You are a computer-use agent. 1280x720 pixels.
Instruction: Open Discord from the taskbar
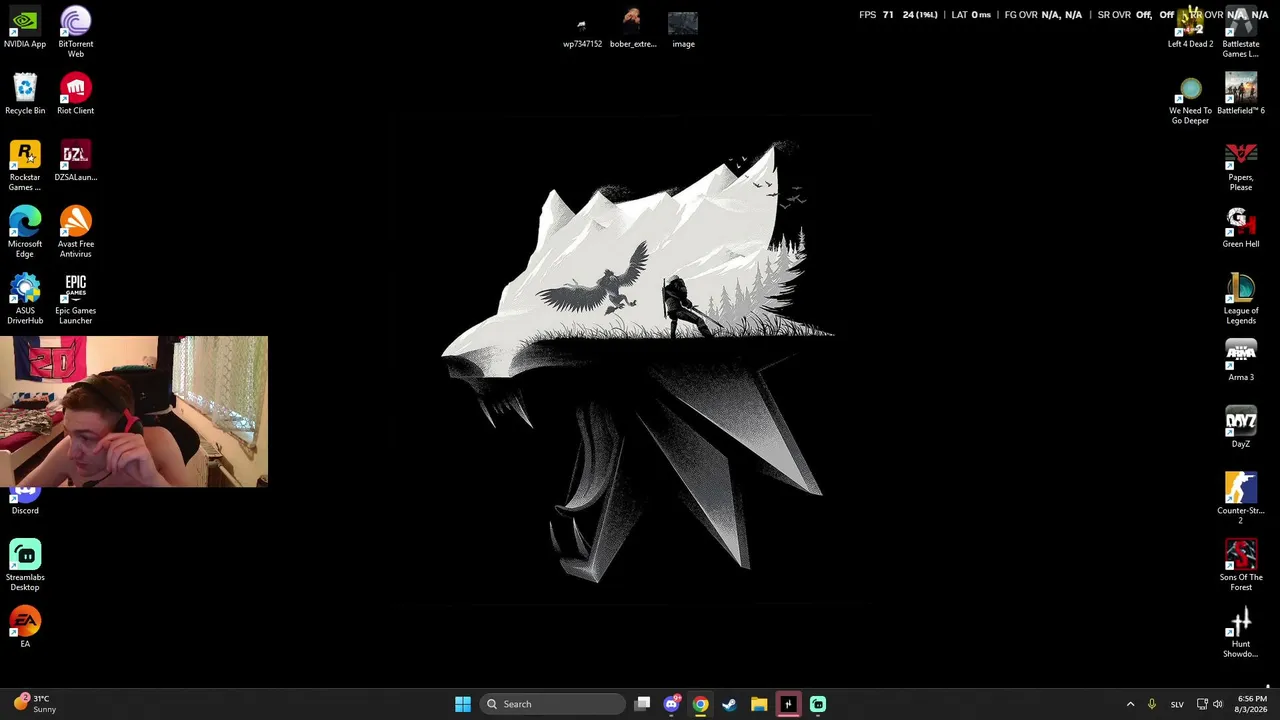(x=672, y=704)
